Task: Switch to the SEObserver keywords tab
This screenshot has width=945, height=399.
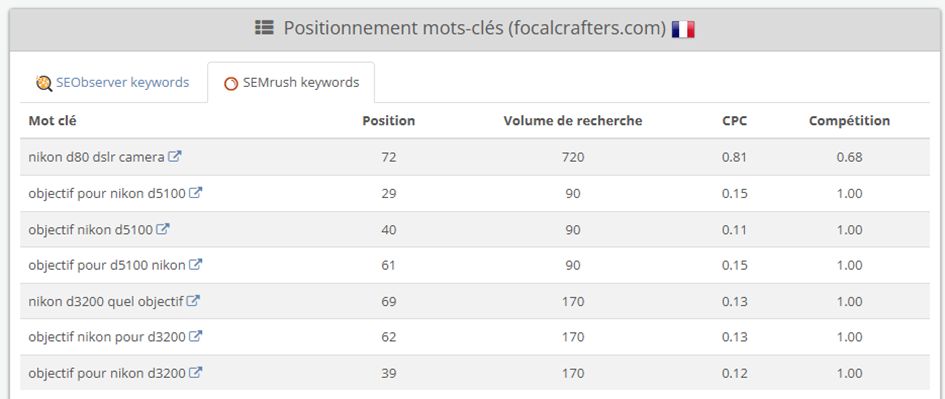Action: [x=113, y=83]
